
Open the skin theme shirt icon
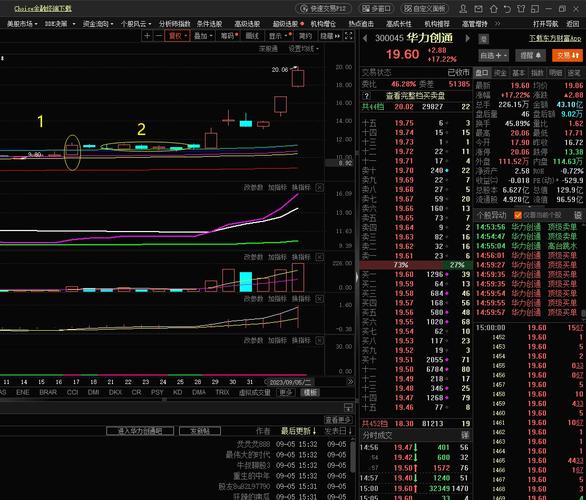click(x=521, y=9)
